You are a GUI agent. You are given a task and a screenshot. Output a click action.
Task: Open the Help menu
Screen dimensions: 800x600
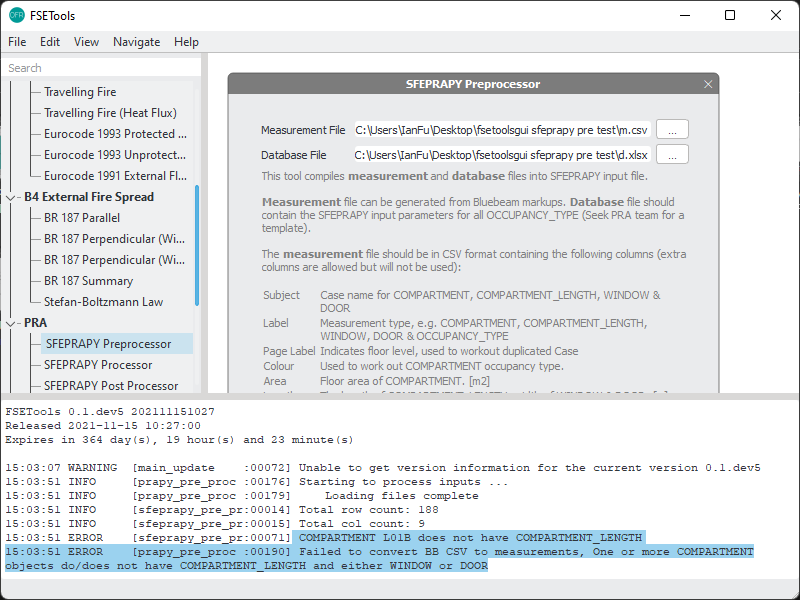point(186,42)
